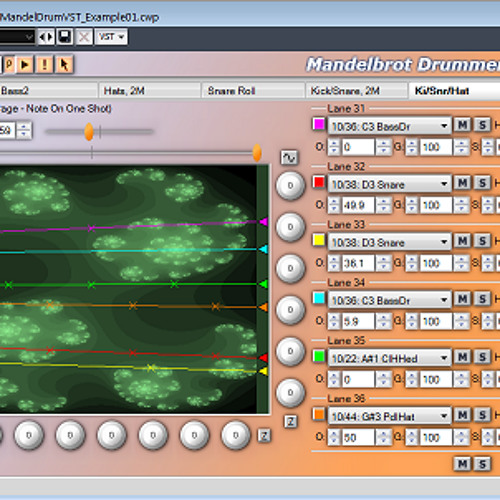Click the global M button below the lanes
The width and height of the screenshot is (500, 500).
[x=463, y=464]
